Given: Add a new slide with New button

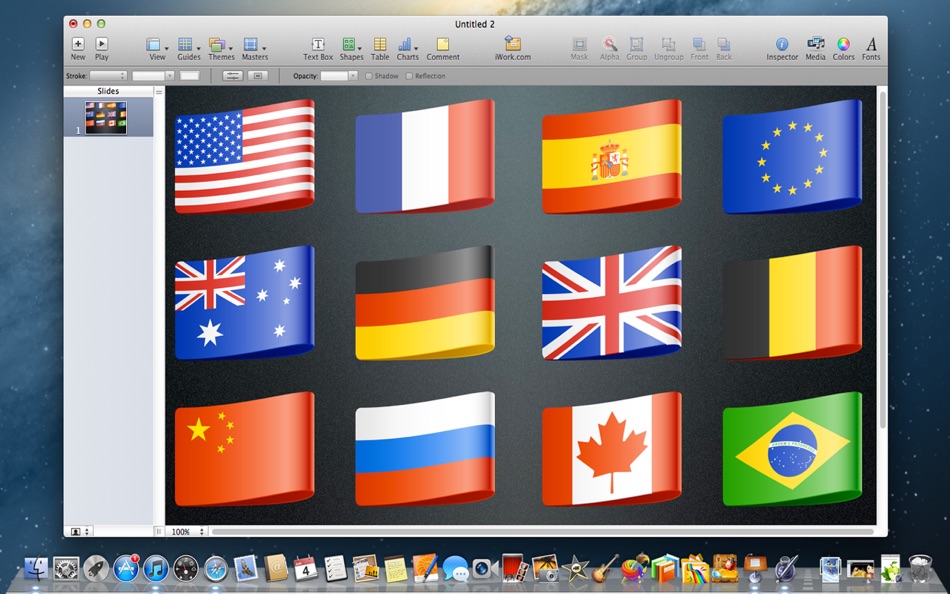Looking at the screenshot, I should (78, 48).
